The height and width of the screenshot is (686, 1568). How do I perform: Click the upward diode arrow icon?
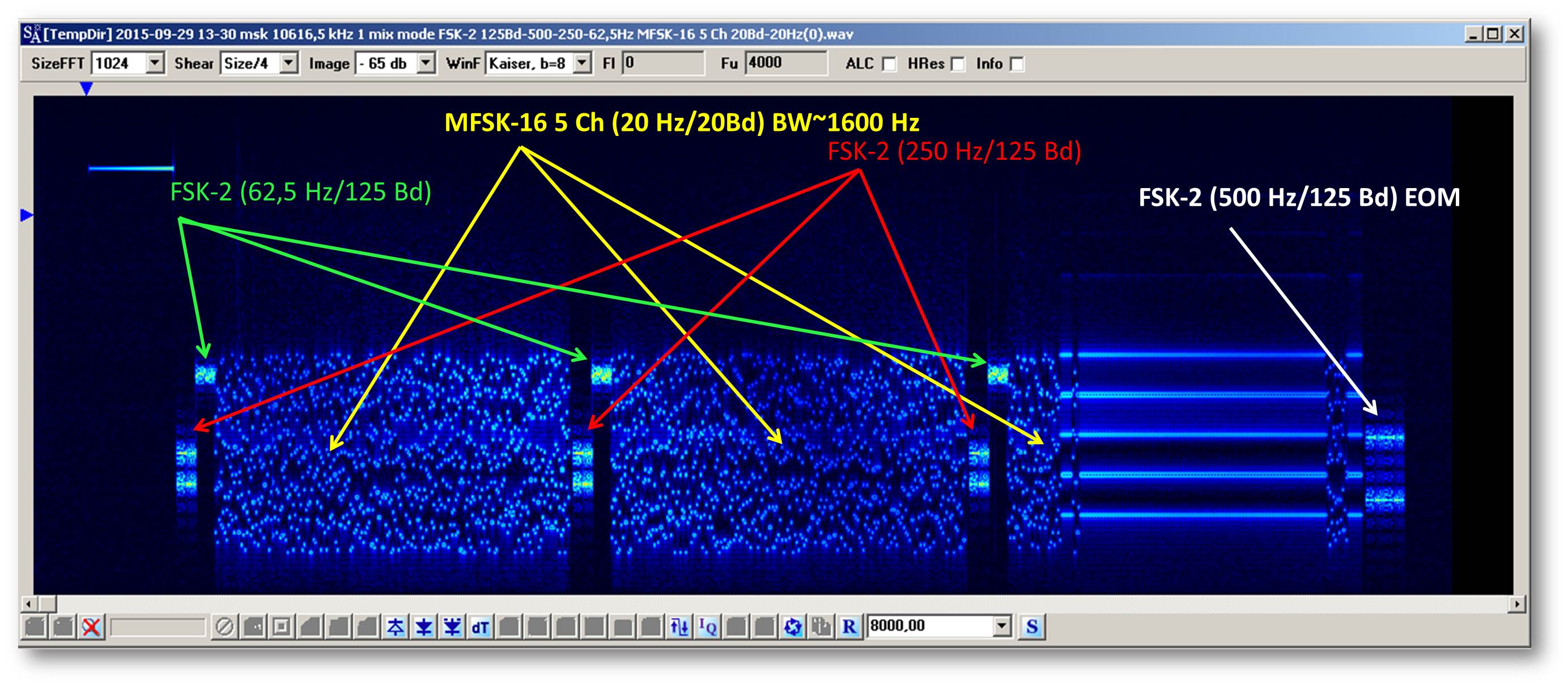tap(396, 627)
